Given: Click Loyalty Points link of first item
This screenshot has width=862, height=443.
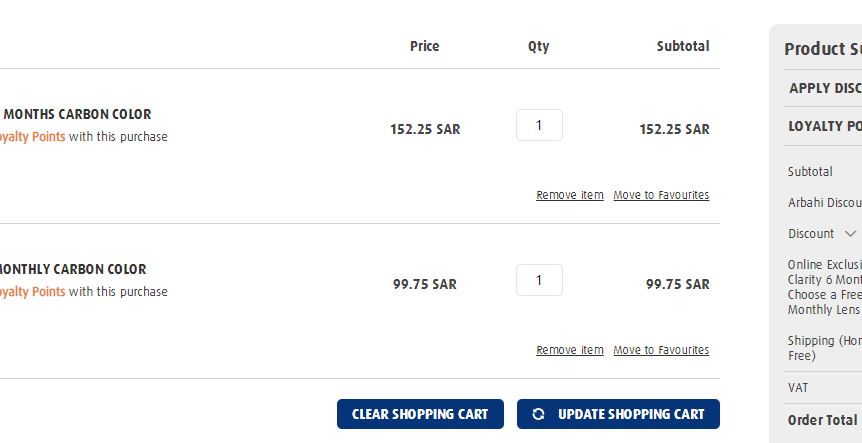Looking at the screenshot, I should point(32,136).
